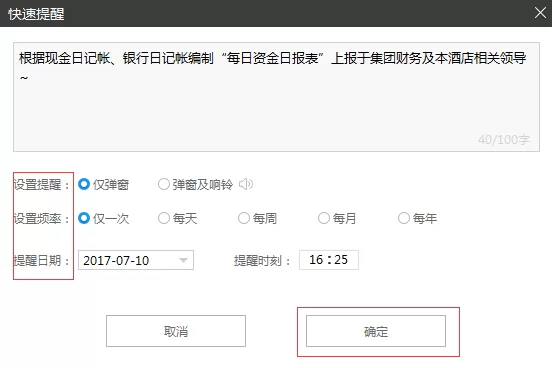Click the 快速提醒 title text
Screen dimensions: 552x368
tap(36, 14)
